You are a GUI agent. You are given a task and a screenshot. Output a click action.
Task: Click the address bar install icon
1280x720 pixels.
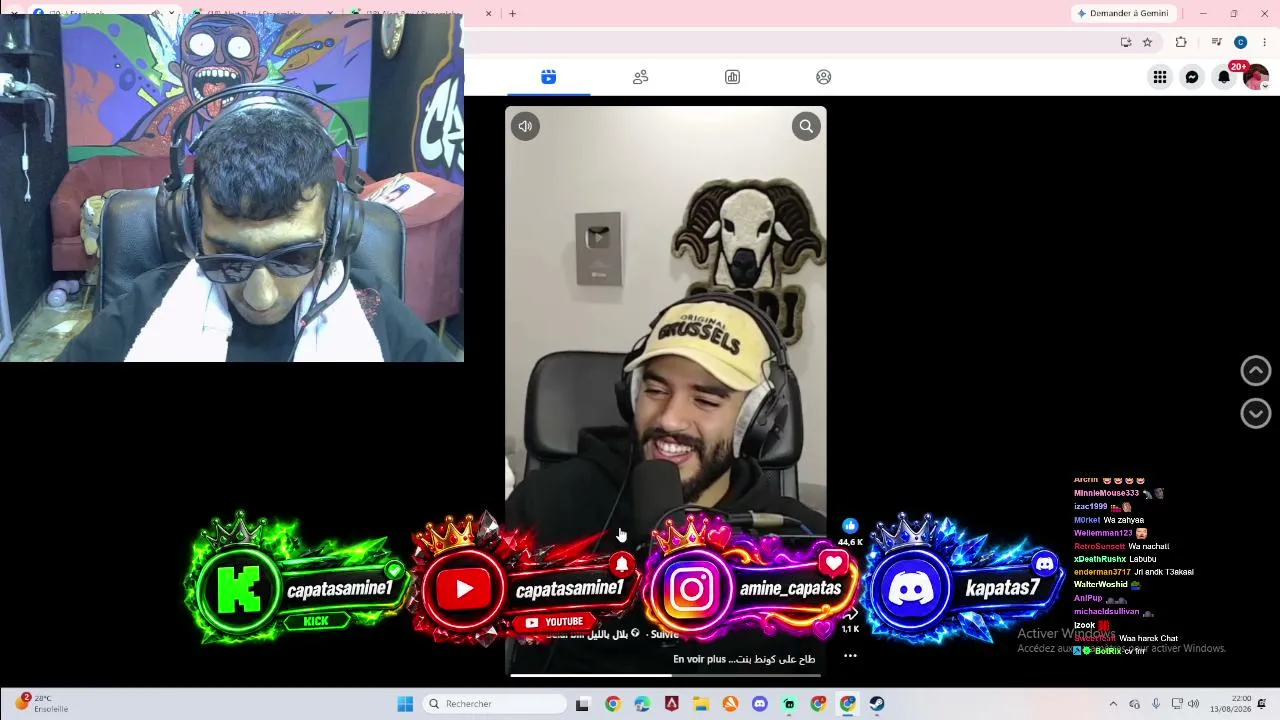pos(1126,42)
